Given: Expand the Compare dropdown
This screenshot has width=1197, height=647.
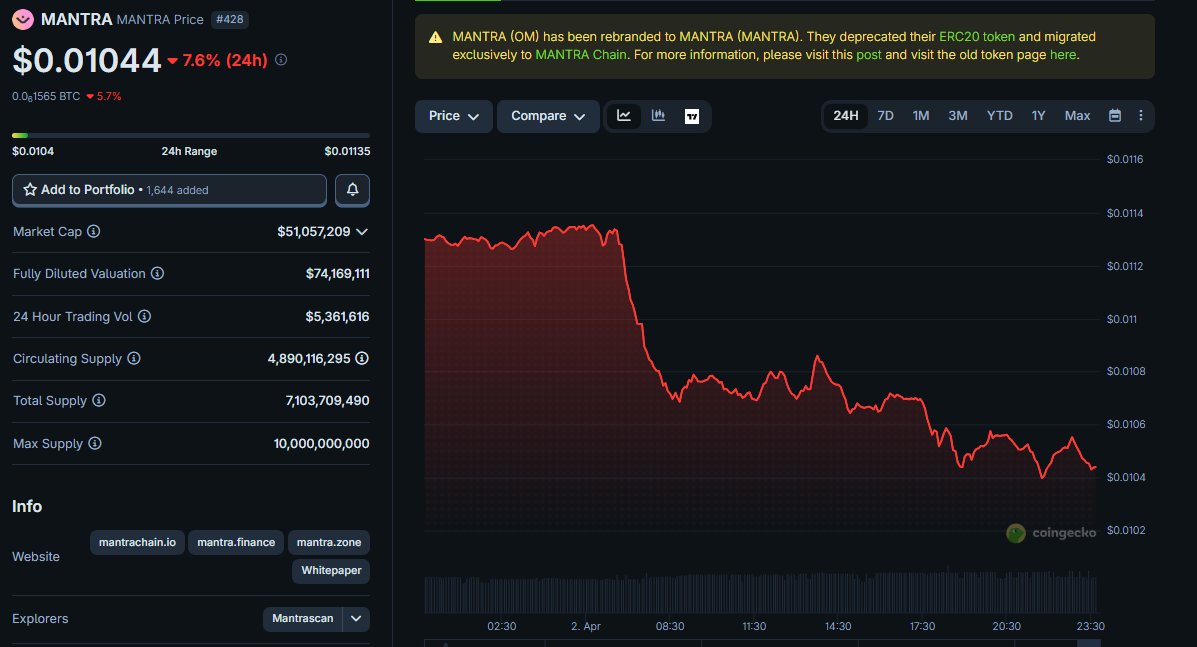Looking at the screenshot, I should [x=548, y=116].
